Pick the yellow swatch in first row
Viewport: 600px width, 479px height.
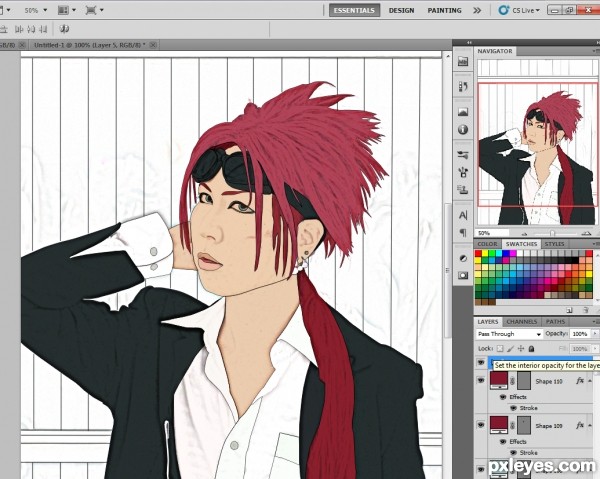485,253
